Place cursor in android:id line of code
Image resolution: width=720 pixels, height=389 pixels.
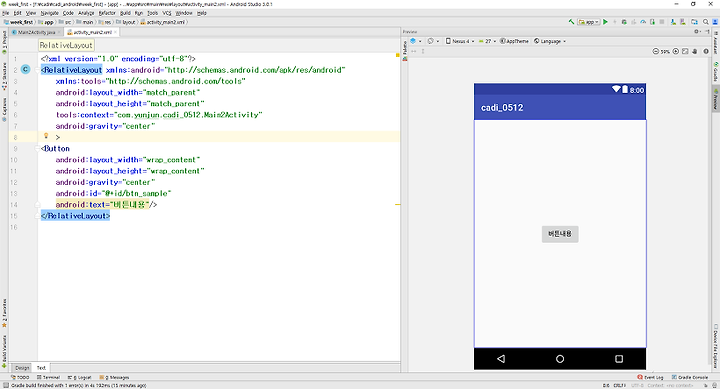click(x=113, y=193)
